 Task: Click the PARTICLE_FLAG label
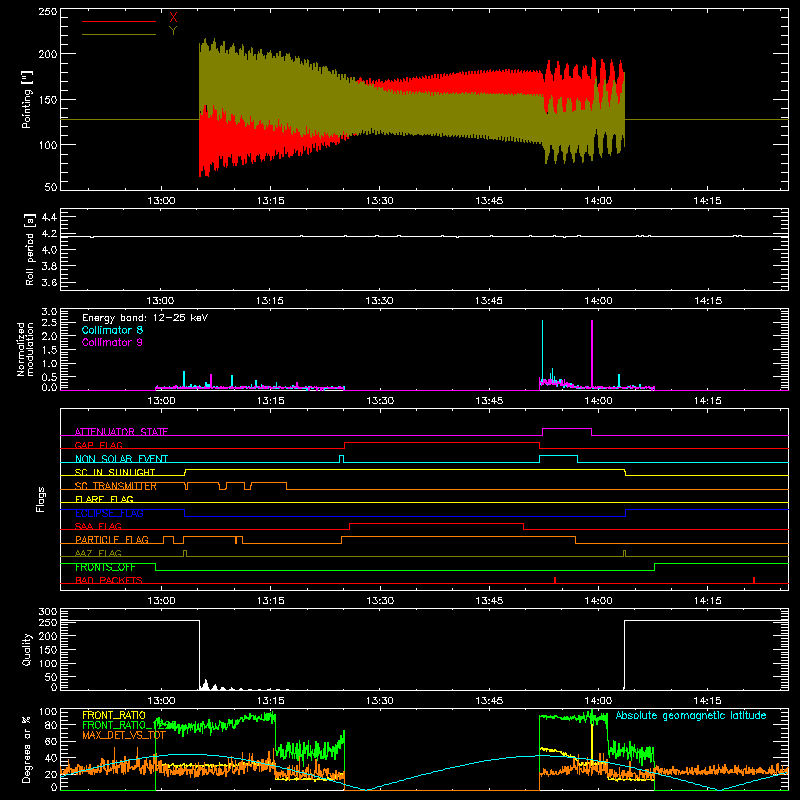click(x=112, y=539)
